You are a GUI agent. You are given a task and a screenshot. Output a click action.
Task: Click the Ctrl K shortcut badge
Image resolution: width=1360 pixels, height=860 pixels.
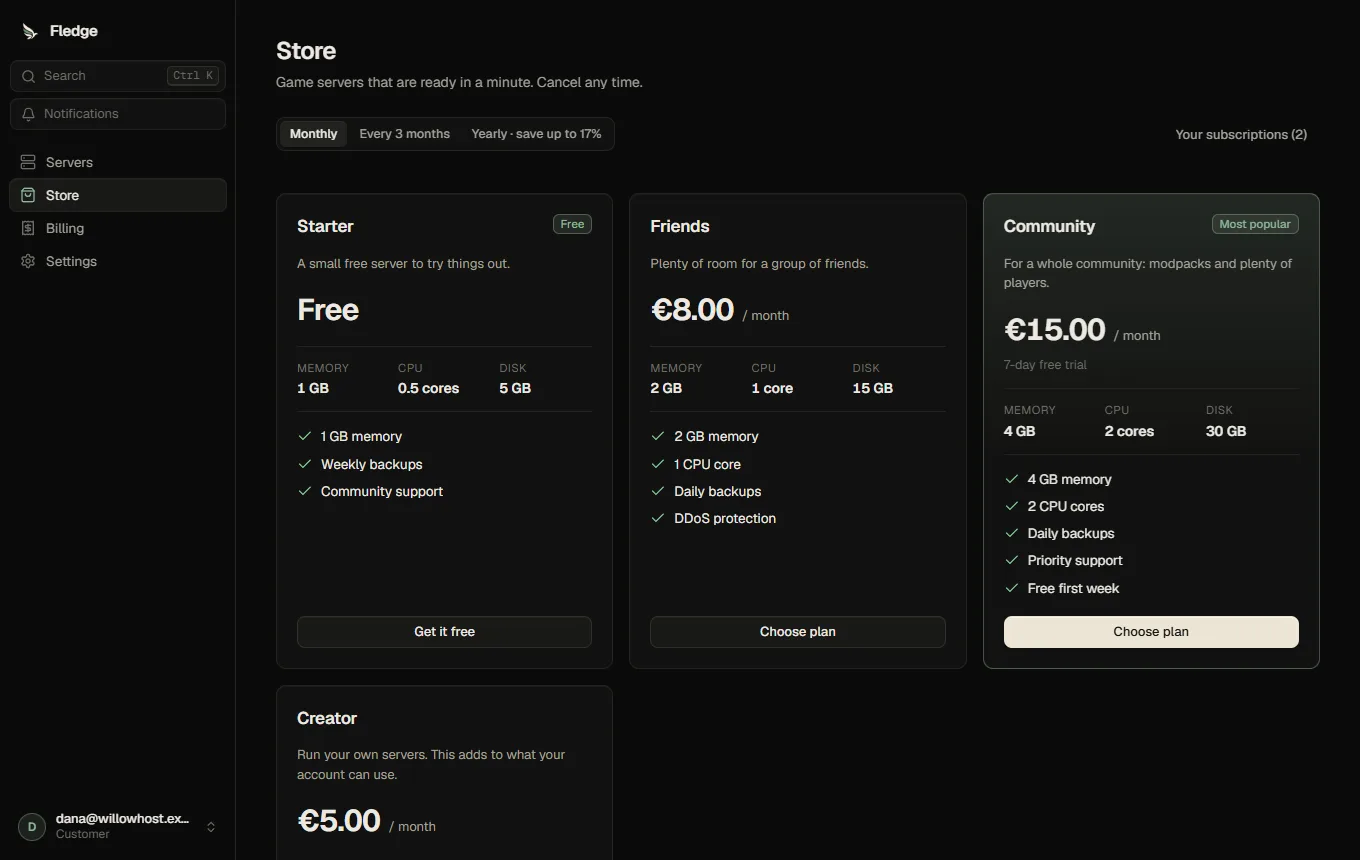point(193,76)
